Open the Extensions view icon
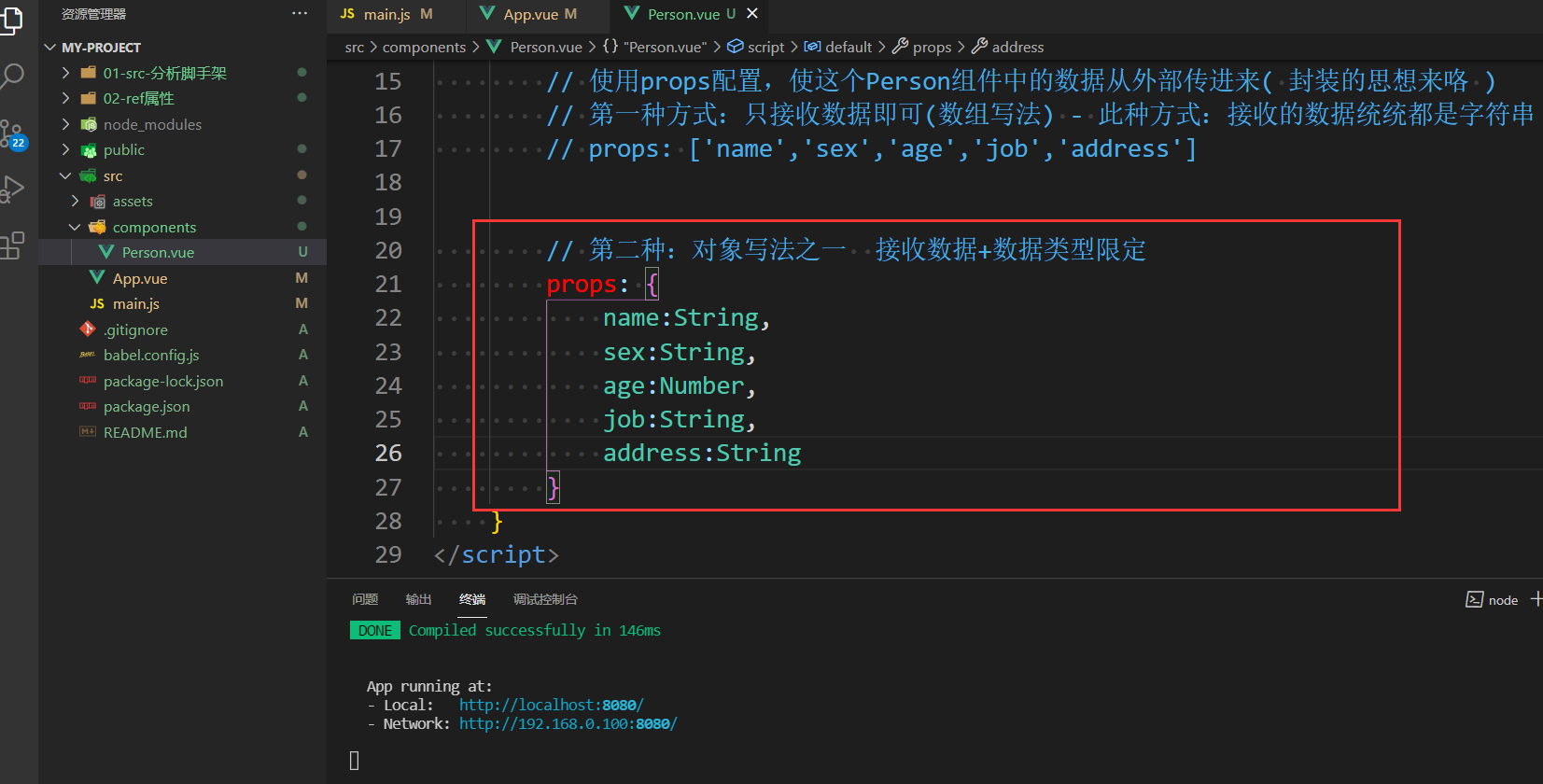The width and height of the screenshot is (1543, 784). (x=11, y=245)
